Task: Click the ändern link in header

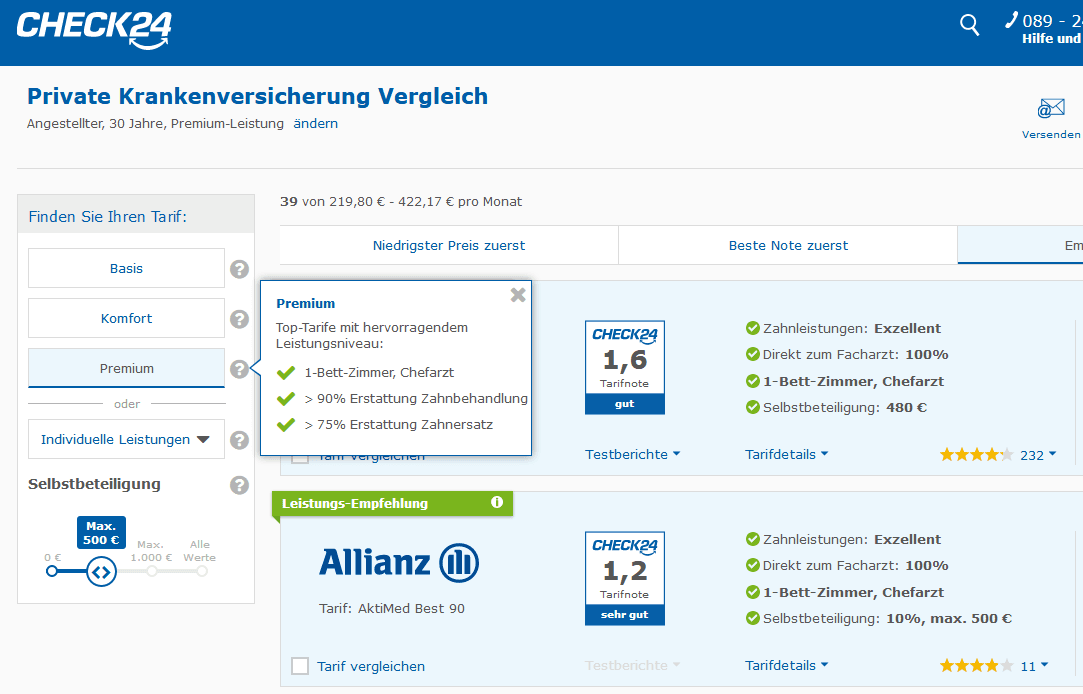Action: pyautogui.click(x=315, y=124)
